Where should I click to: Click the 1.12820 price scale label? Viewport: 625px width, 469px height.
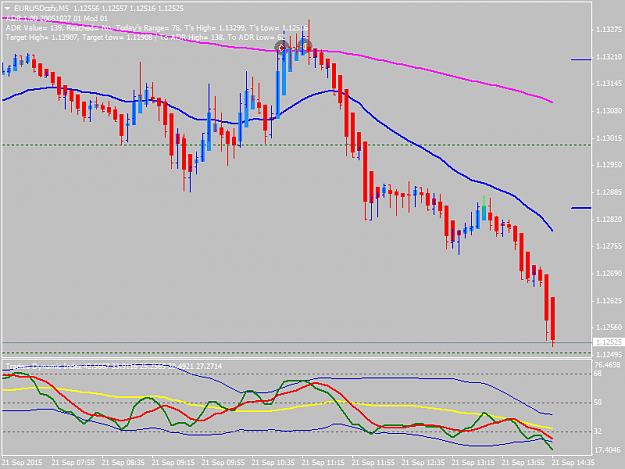tap(609, 220)
